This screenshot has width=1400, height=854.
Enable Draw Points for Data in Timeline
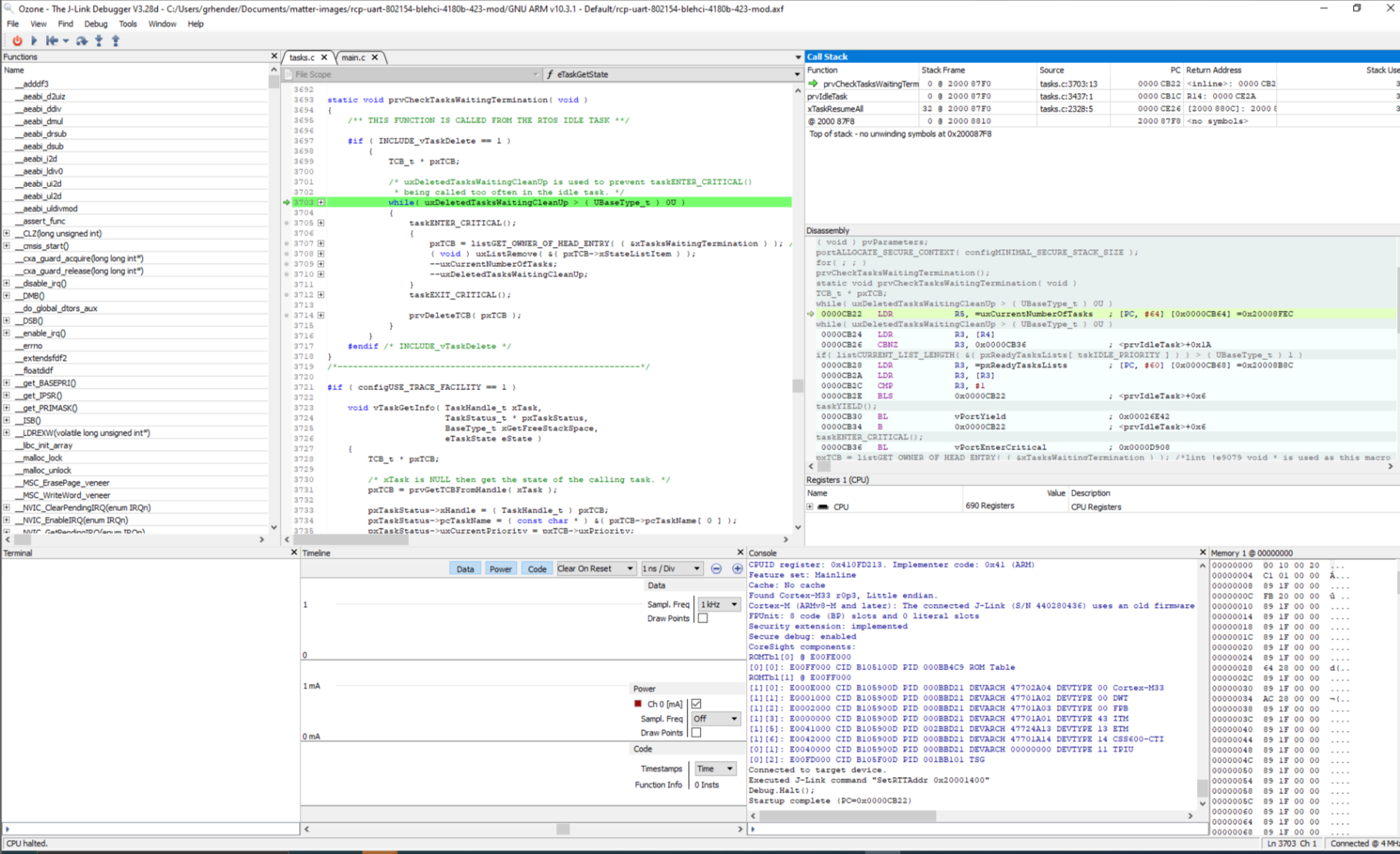coord(702,619)
